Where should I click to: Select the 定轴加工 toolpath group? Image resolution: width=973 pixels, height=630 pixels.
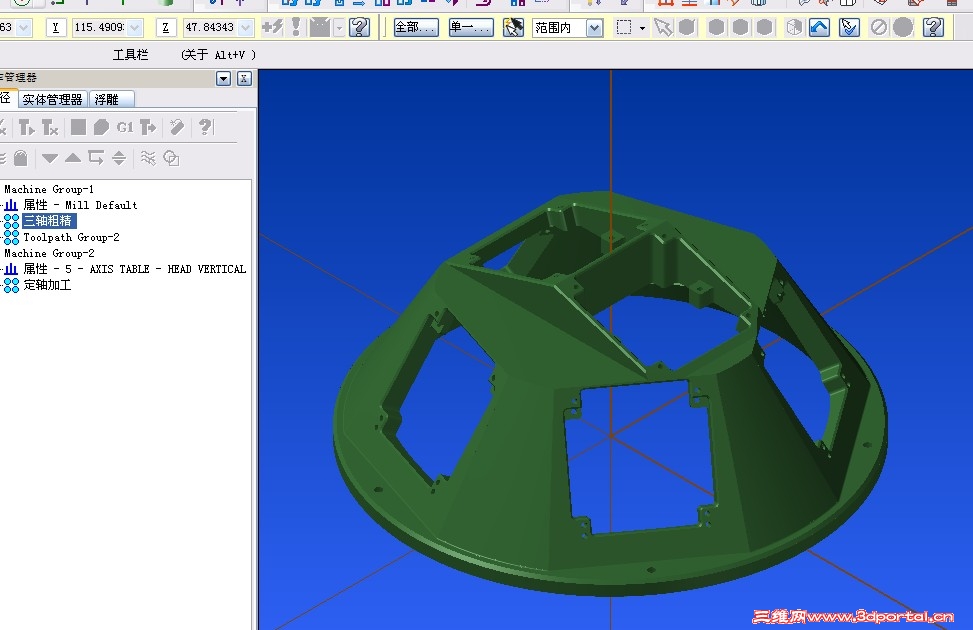[x=47, y=285]
